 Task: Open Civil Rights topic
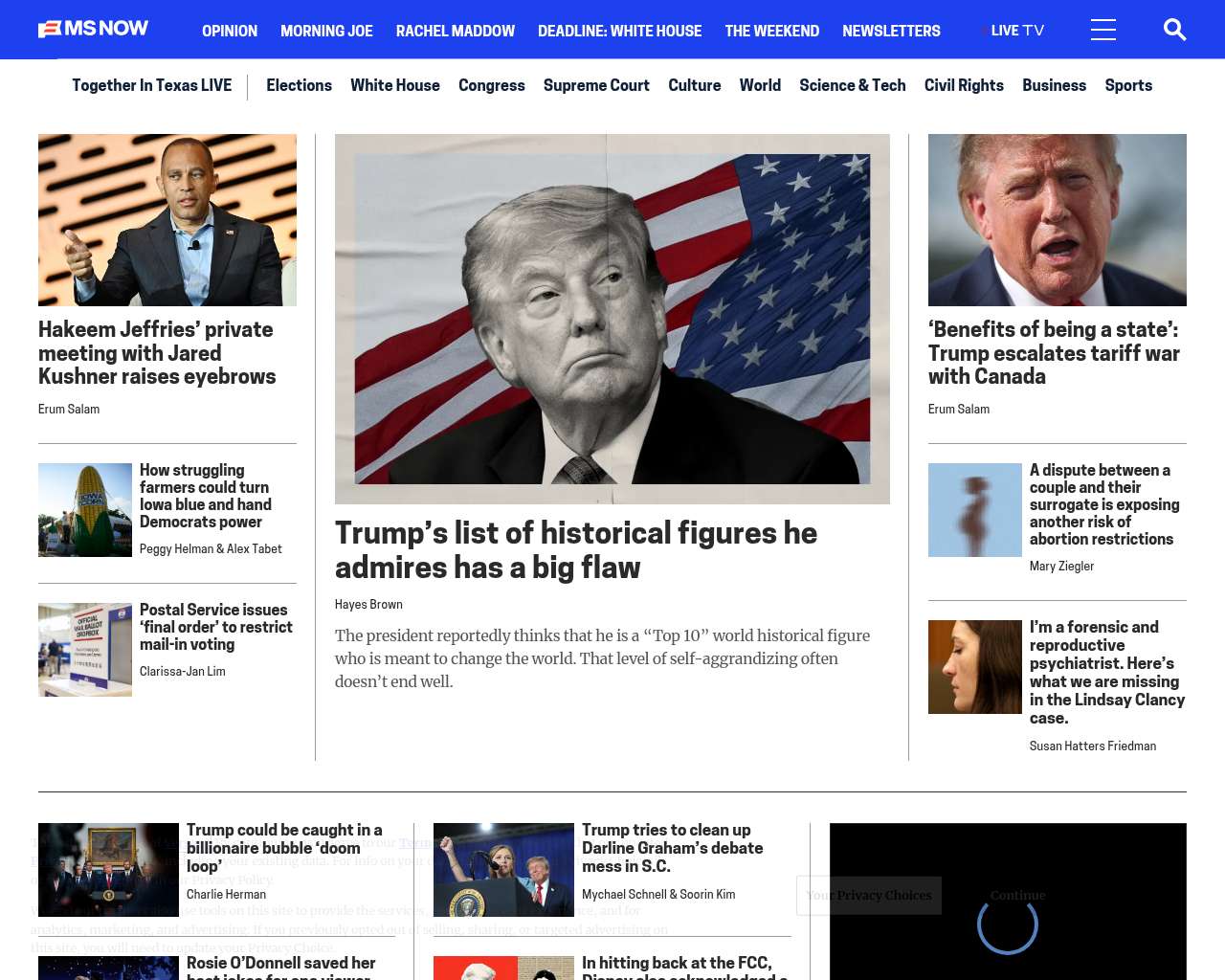click(964, 85)
